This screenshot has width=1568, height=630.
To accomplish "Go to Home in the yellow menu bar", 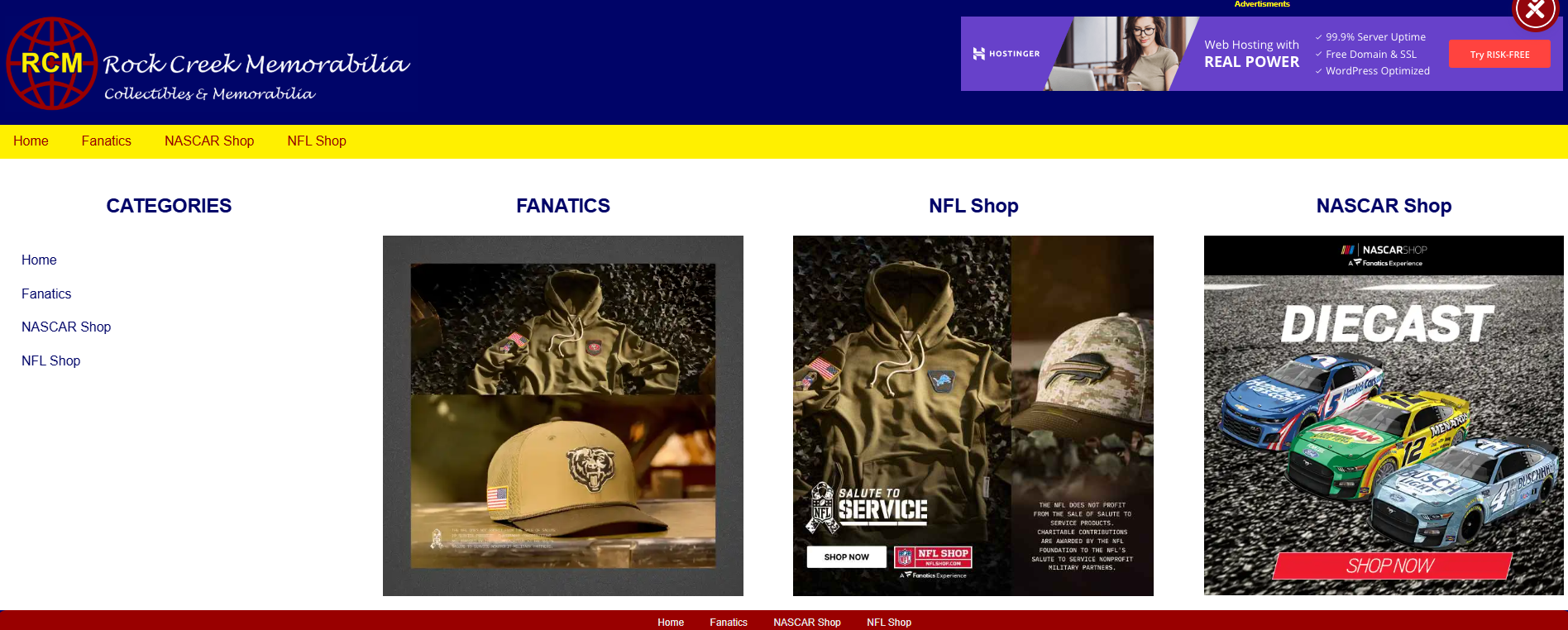I will tap(31, 141).
